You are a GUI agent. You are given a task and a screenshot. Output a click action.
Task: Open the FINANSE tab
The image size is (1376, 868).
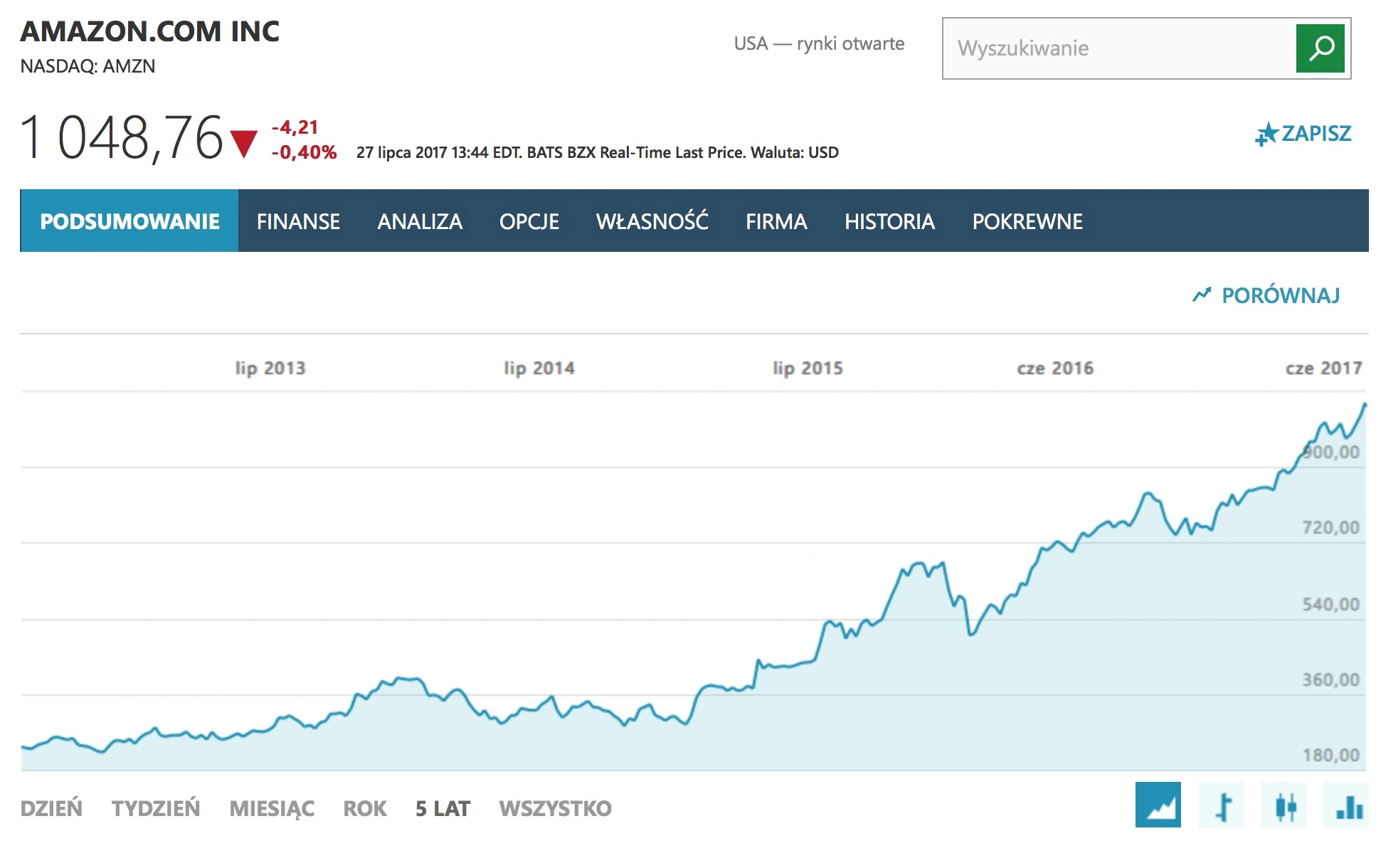pyautogui.click(x=298, y=221)
